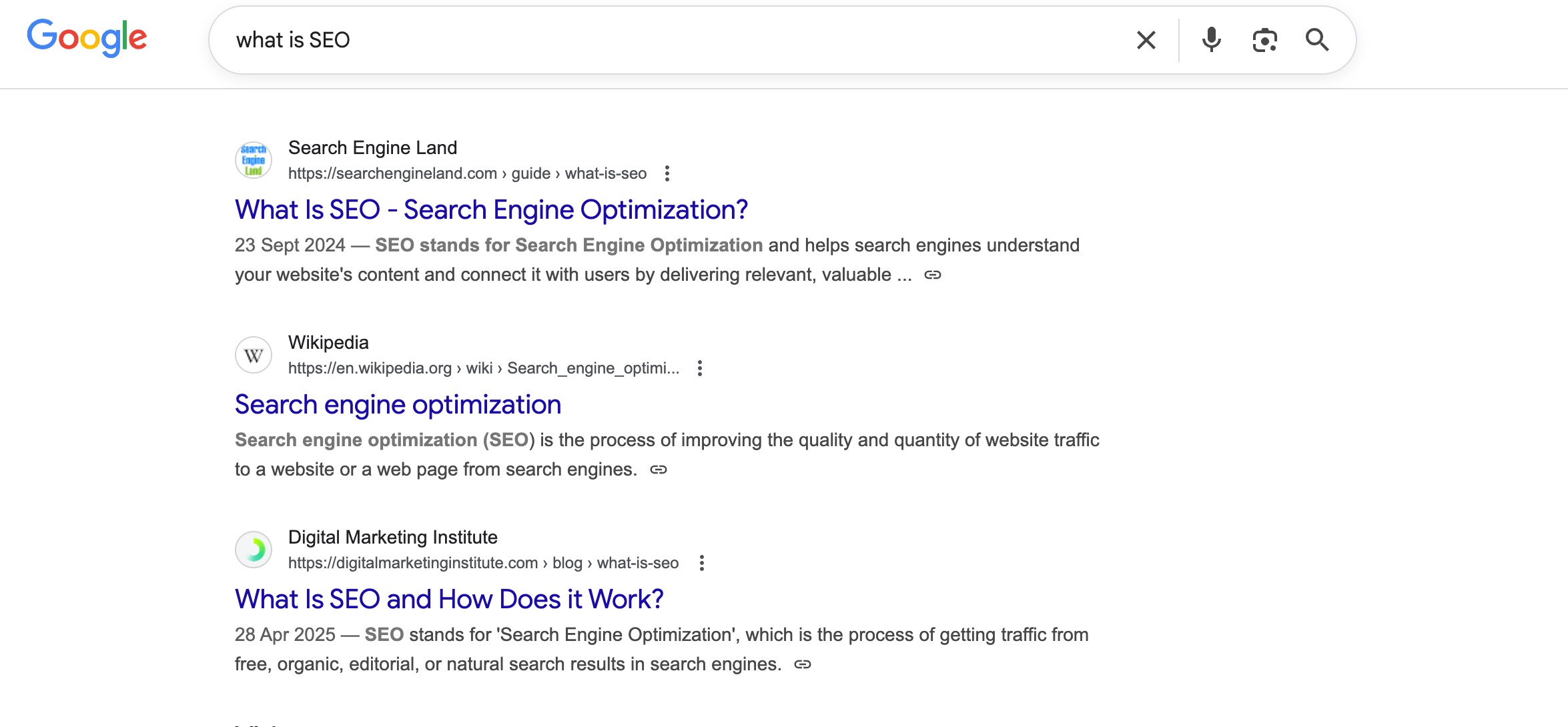The width and height of the screenshot is (1568, 727).
Task: Open the "Search engine optimization" Wikipedia result
Action: click(x=398, y=404)
